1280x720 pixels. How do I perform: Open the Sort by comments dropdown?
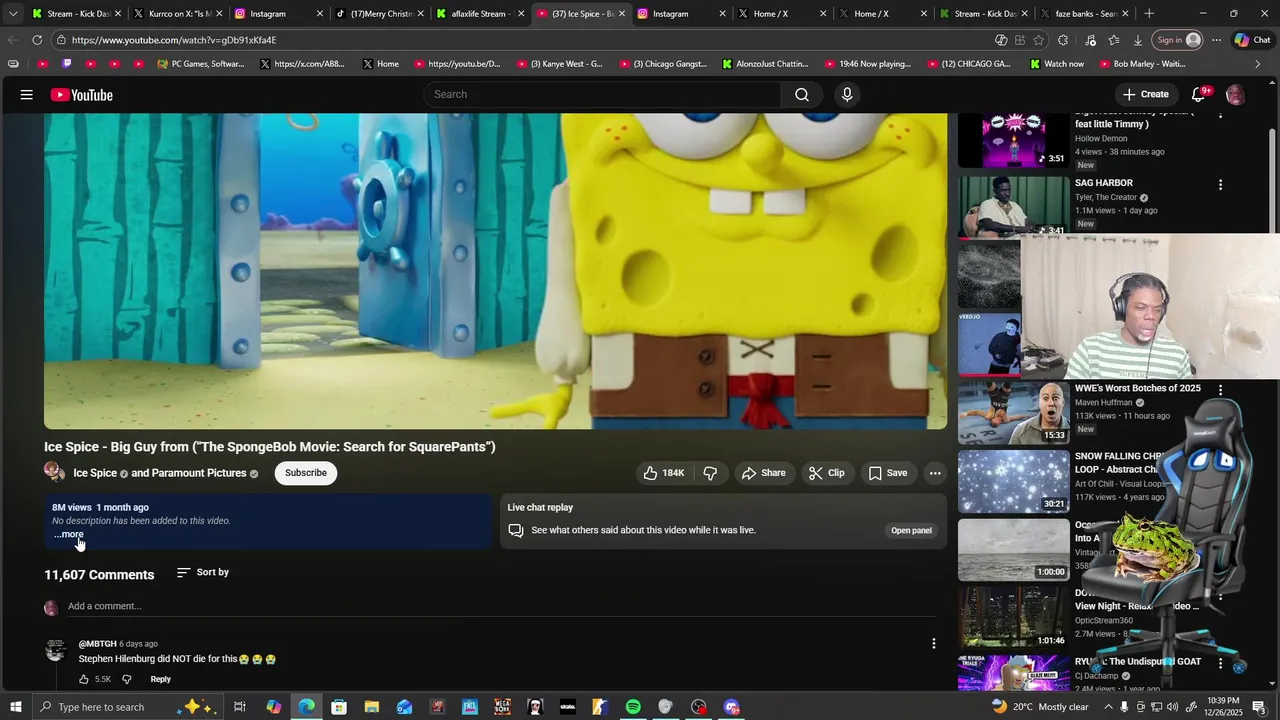click(x=203, y=573)
